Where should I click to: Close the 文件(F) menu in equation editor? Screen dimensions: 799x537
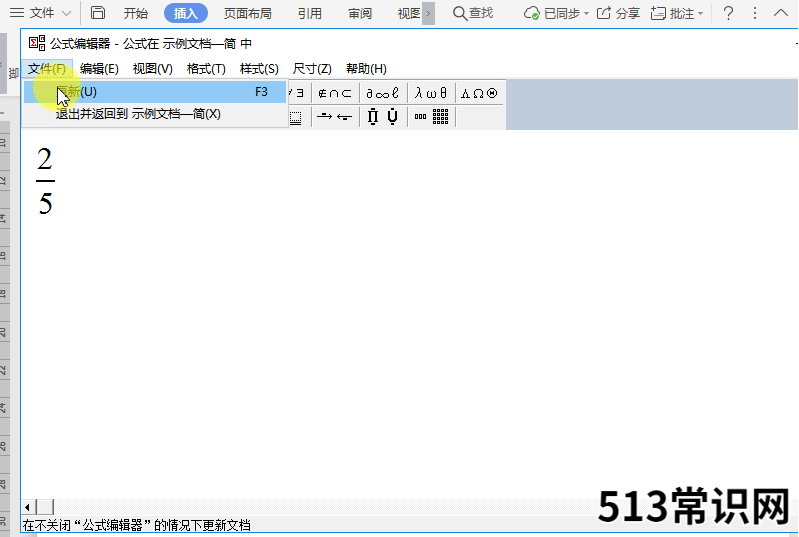point(47,68)
